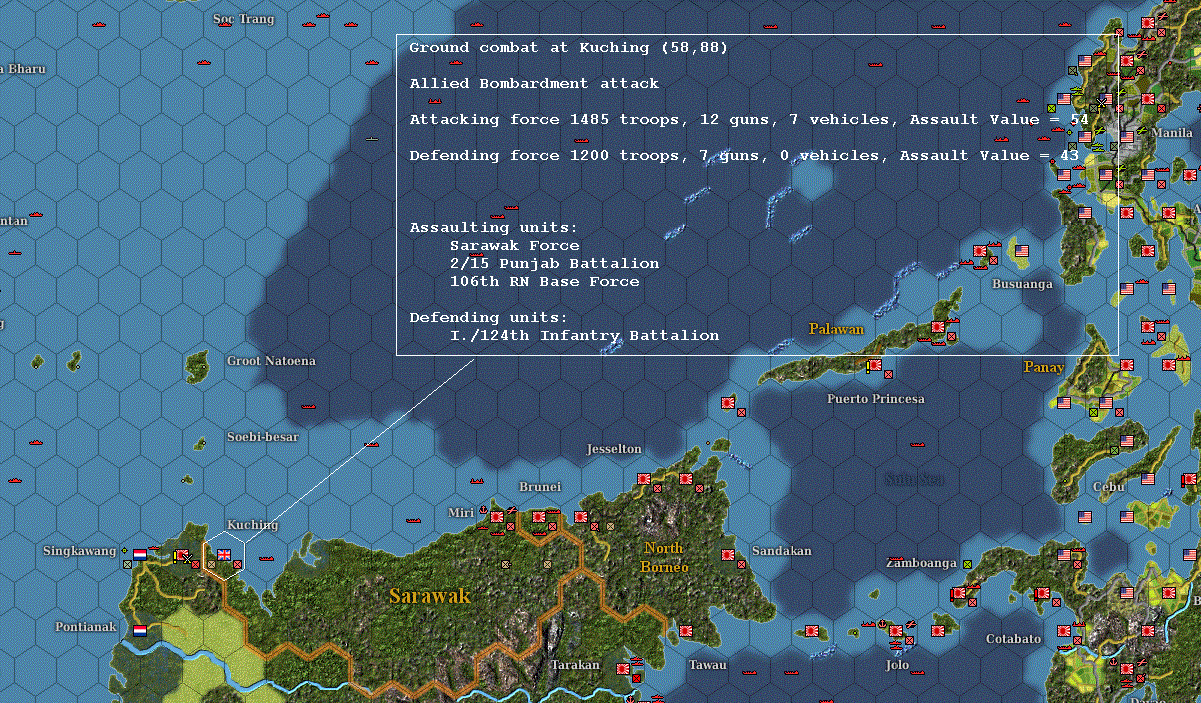Viewport: 1201px width, 703px height.
Task: Select the Dutch flag base at Pontianak
Action: click(140, 629)
